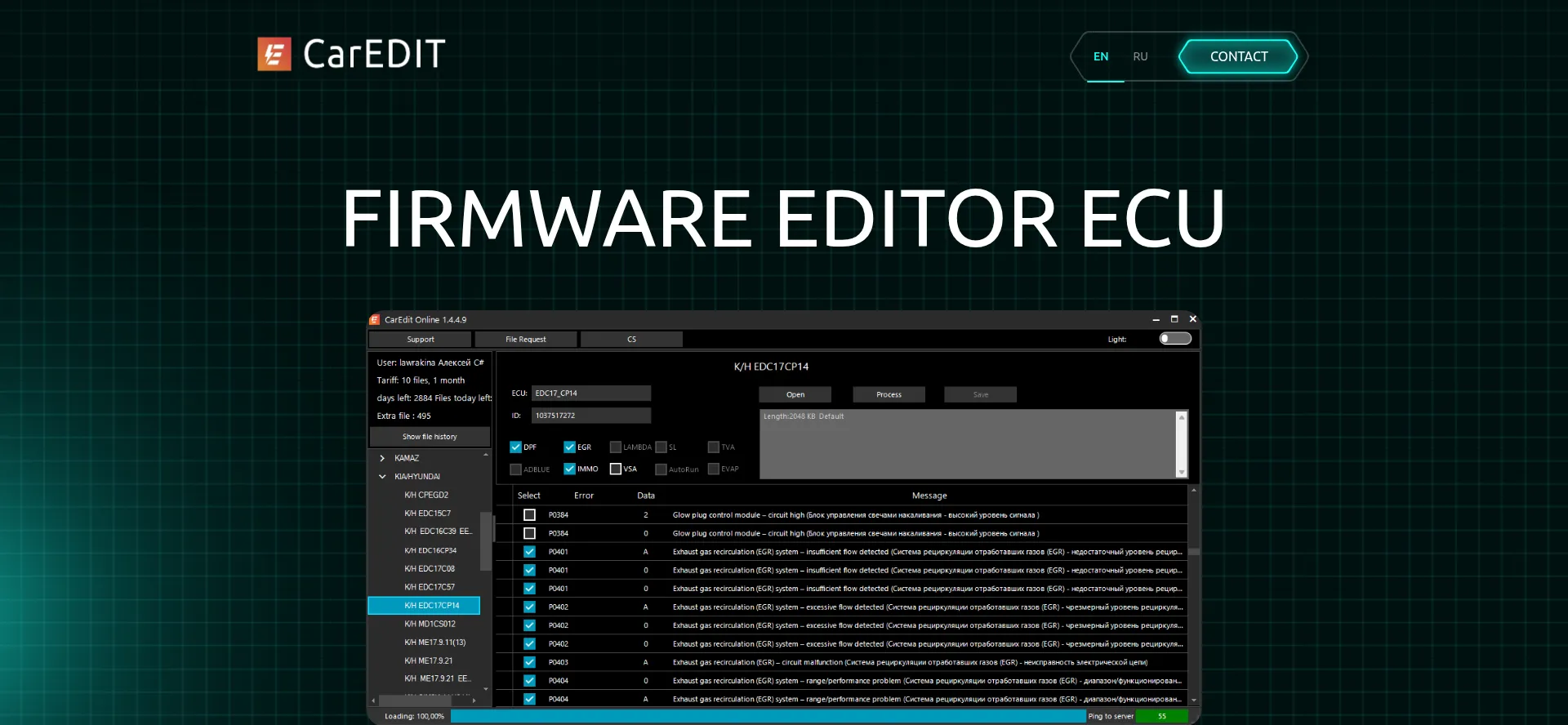Maximize the CarEdit Online window
Viewport: 1568px width, 725px height.
tap(1174, 319)
